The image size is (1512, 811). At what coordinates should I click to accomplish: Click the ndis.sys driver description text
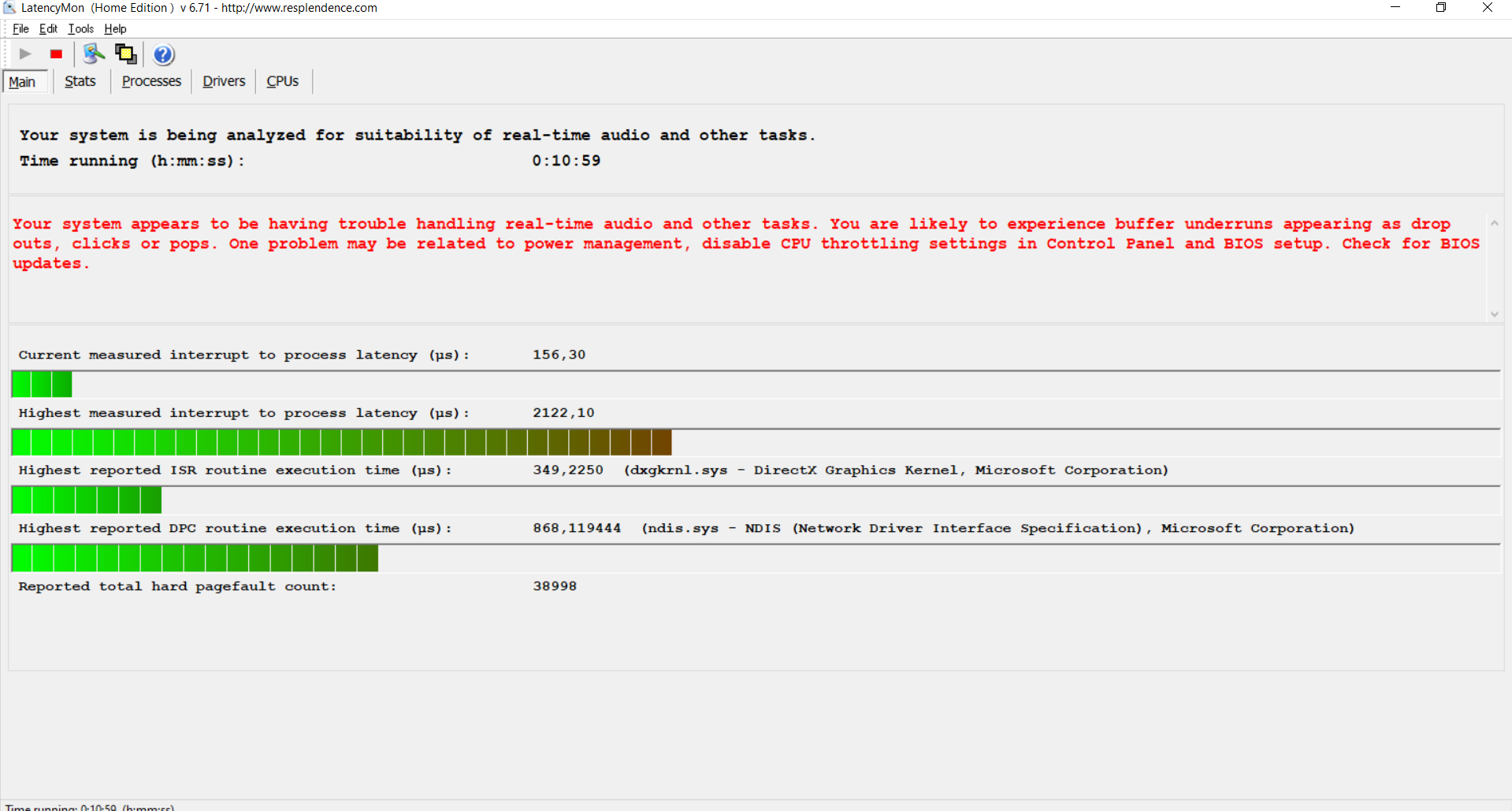[997, 529]
